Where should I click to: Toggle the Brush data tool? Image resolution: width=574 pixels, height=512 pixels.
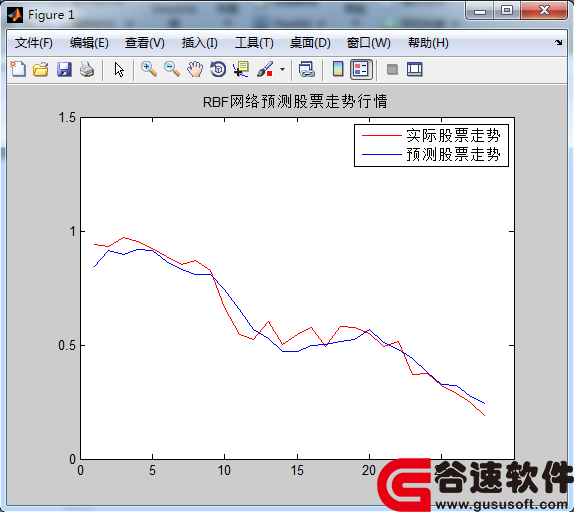click(265, 69)
